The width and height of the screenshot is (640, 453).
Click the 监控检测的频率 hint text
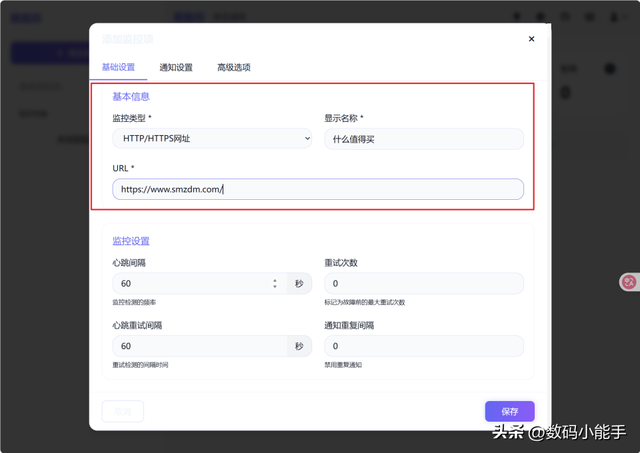pyautogui.click(x=134, y=302)
